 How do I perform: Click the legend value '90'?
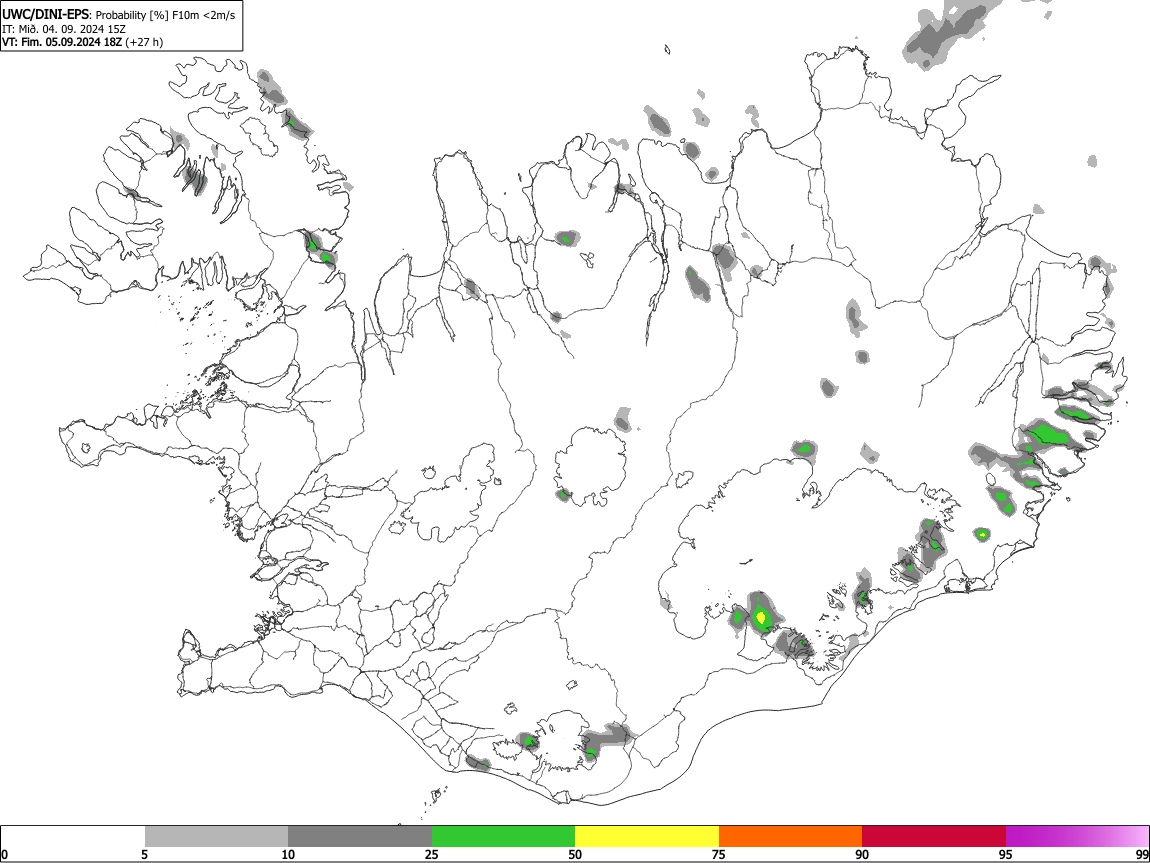(862, 855)
